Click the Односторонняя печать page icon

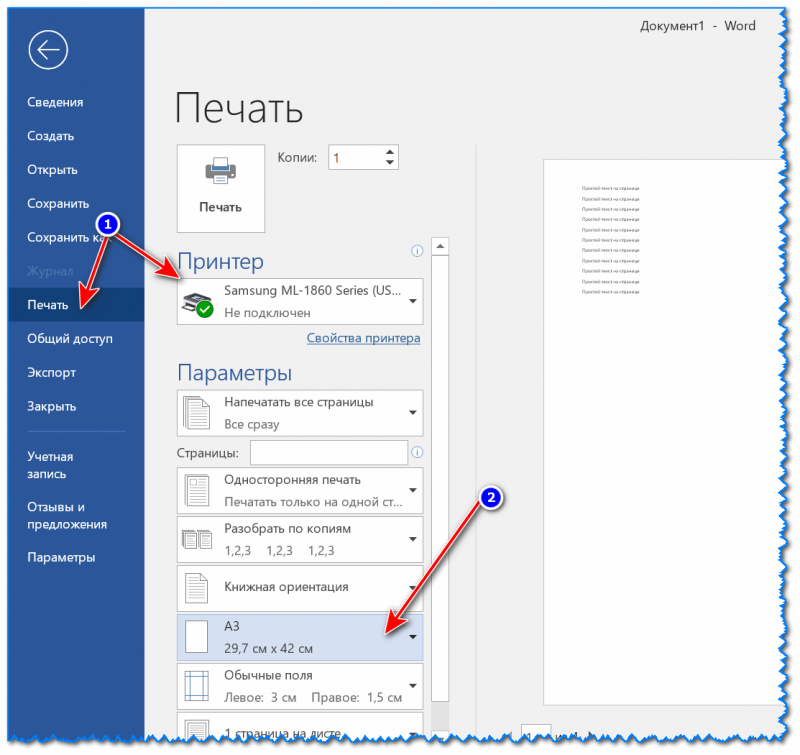[197, 490]
